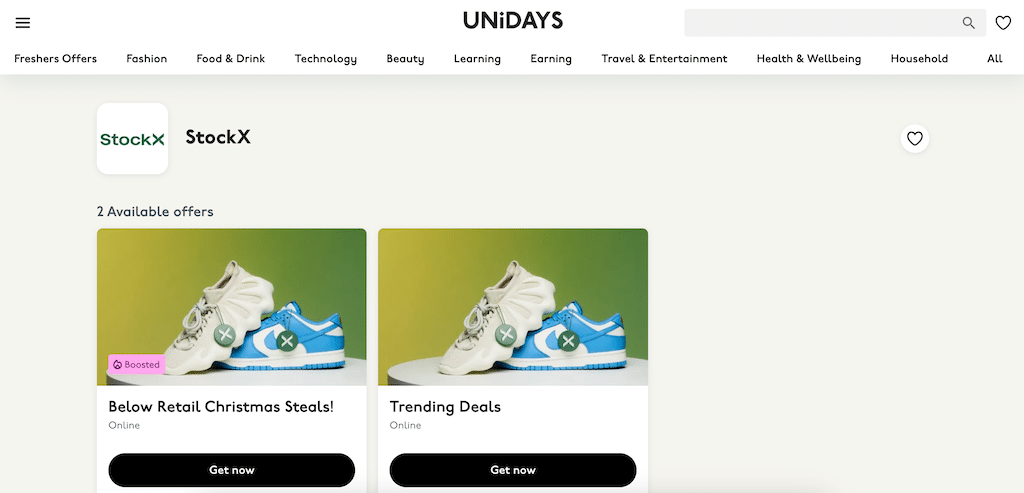
Task: Click the search magnifier icon
Action: point(968,23)
